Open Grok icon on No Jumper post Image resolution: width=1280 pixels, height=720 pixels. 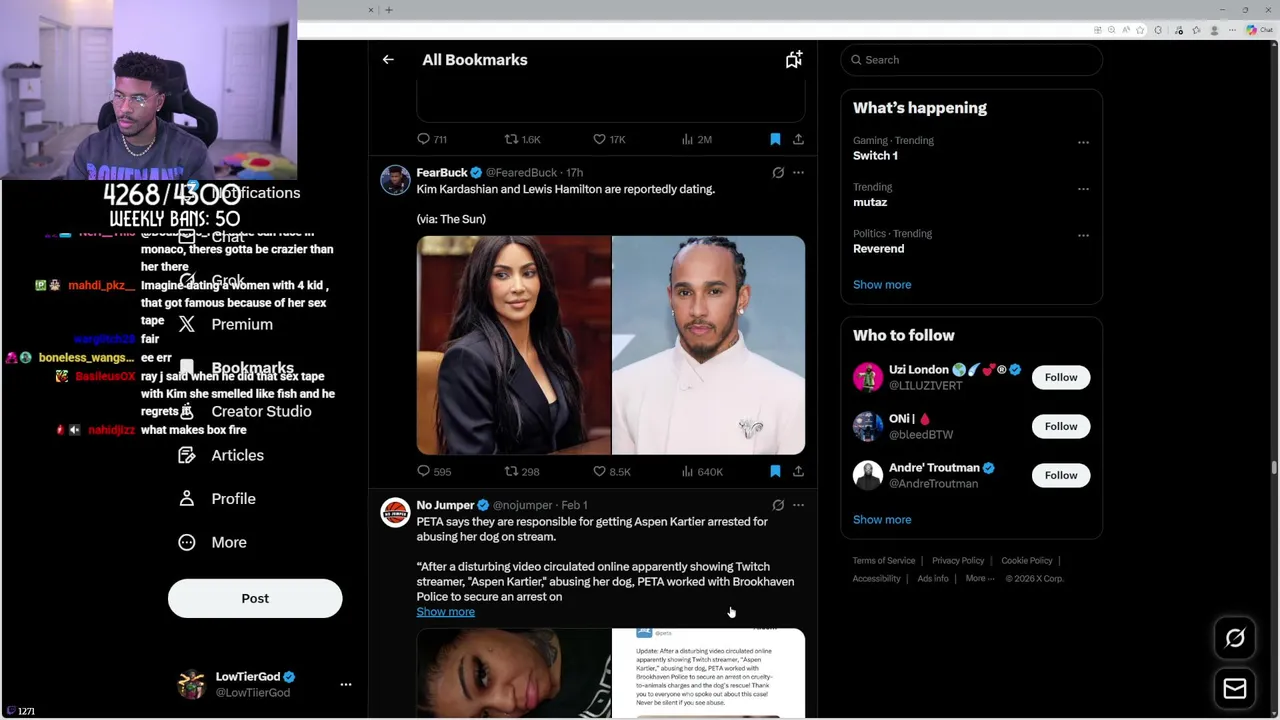[x=778, y=505]
